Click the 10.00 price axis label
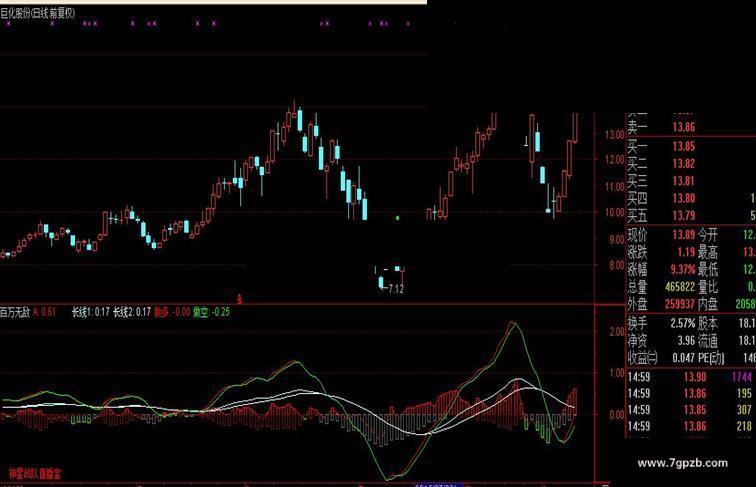This screenshot has height=487, width=756. (x=615, y=212)
